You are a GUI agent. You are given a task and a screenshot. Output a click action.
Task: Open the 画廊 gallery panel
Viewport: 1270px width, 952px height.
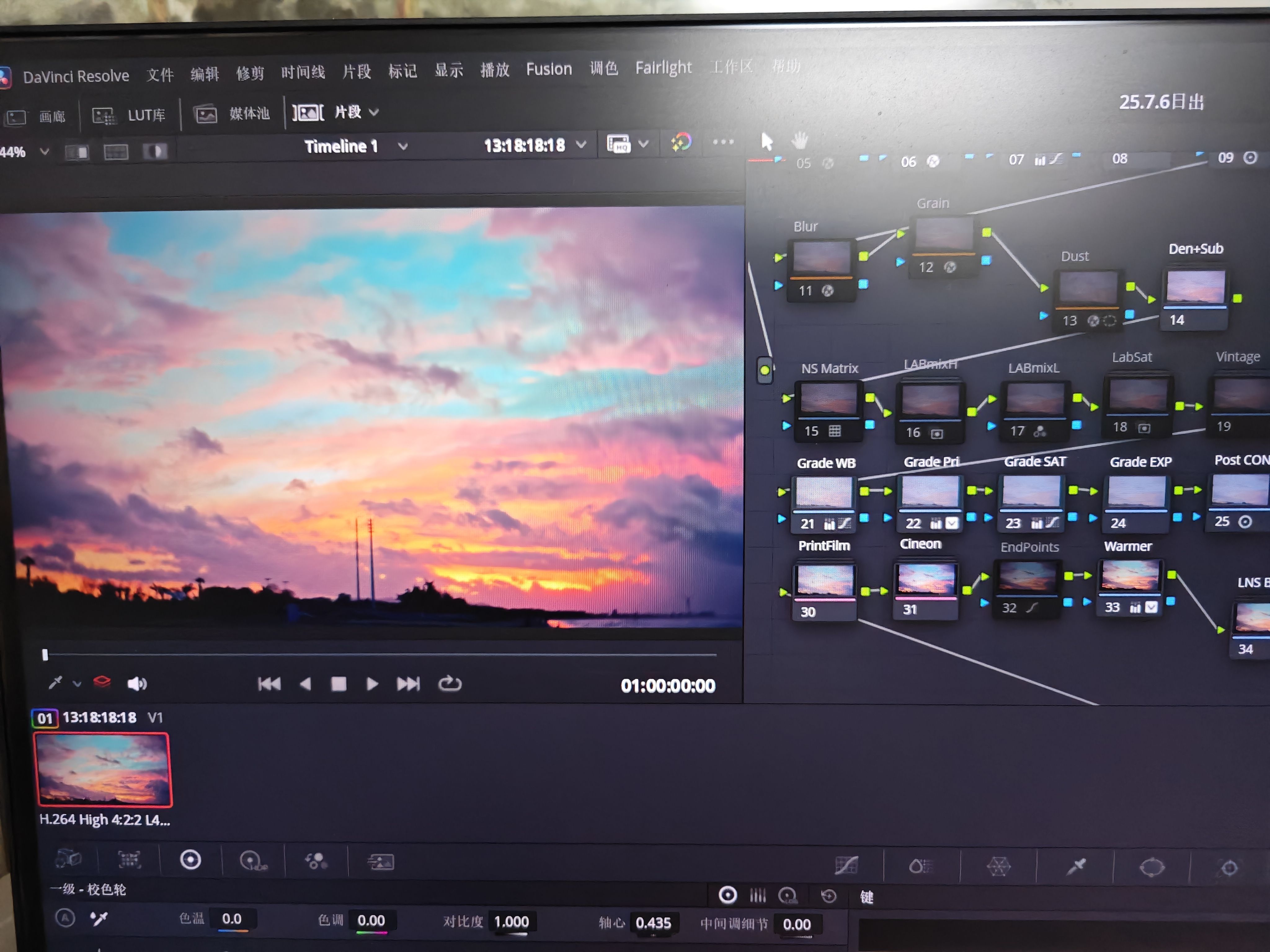point(36,117)
